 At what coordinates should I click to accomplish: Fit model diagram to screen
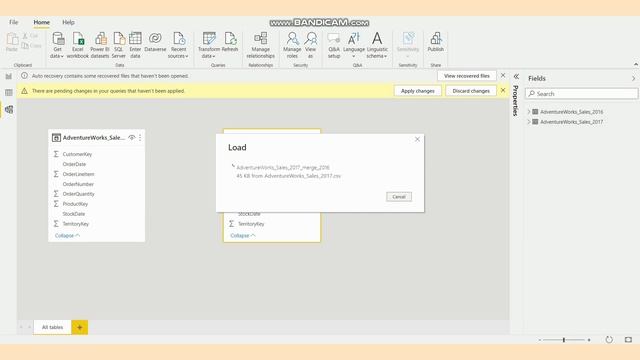click(628, 340)
